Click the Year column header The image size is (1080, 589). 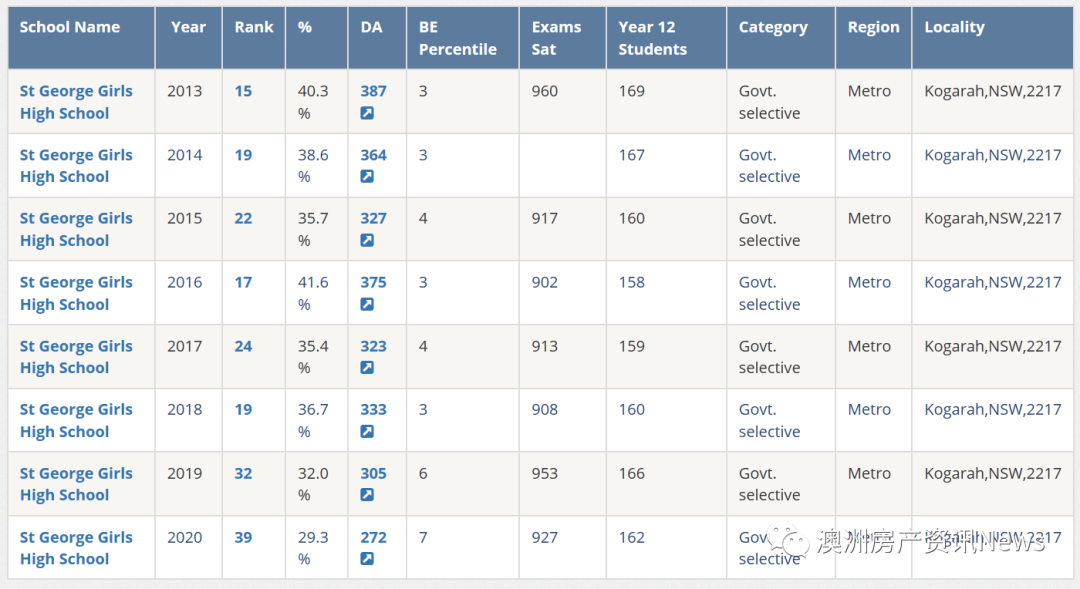pyautogui.click(x=188, y=27)
